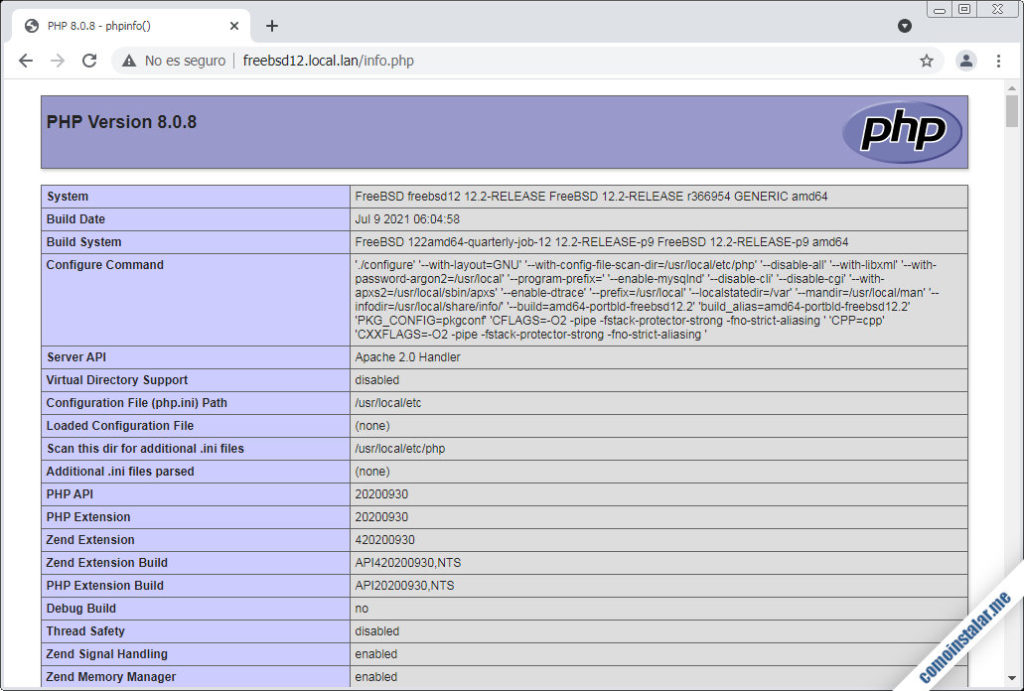The height and width of the screenshot is (691, 1024).
Task: Click the globe favicon on the tab
Action: pos(31,25)
